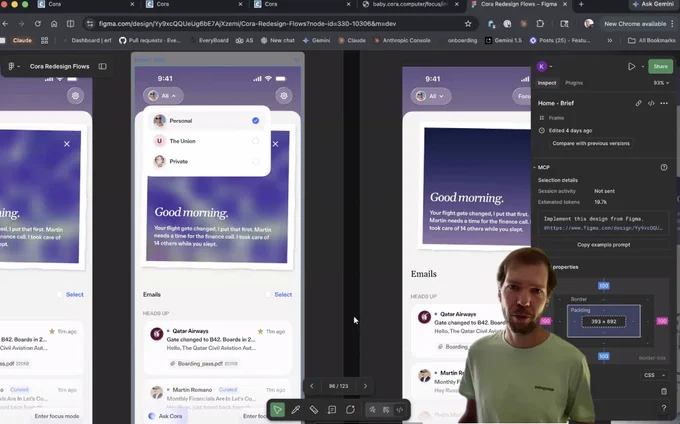680x424 pixels.
Task: Select the Private account radio option
Action: (x=255, y=161)
